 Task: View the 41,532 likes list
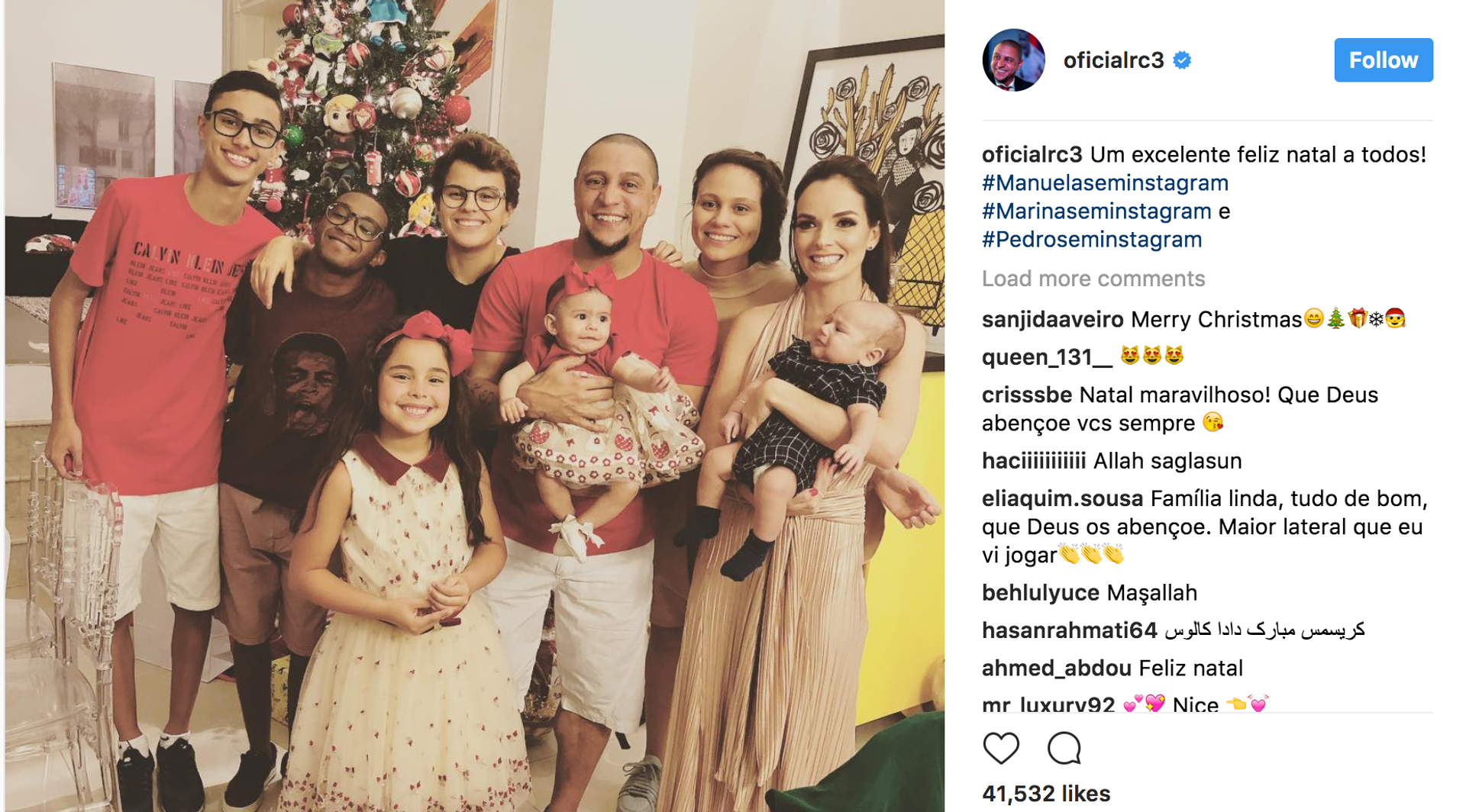pyautogui.click(x=1046, y=794)
